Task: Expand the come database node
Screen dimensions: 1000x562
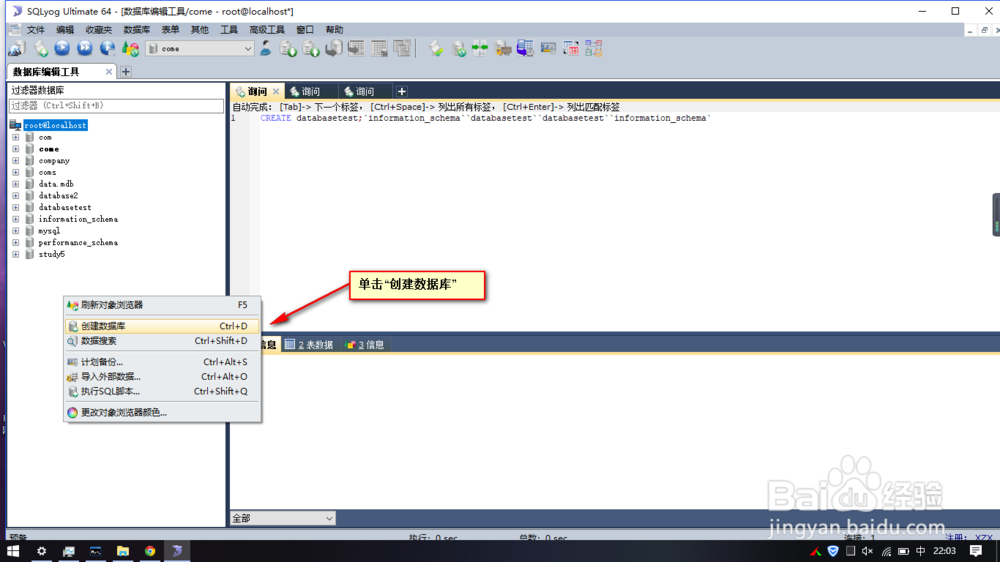Action: coord(16,149)
